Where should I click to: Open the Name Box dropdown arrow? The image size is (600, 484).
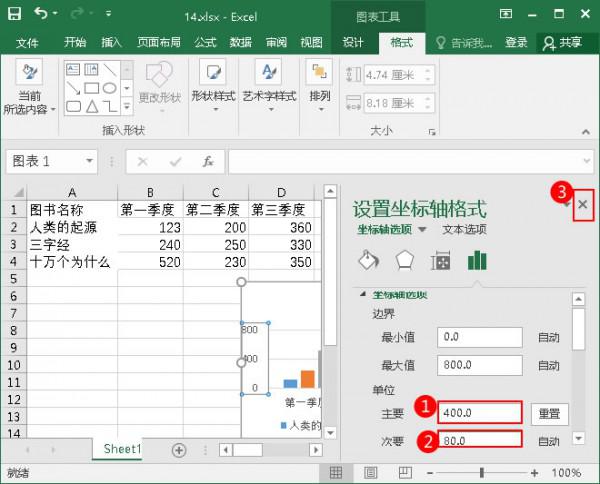(89, 161)
